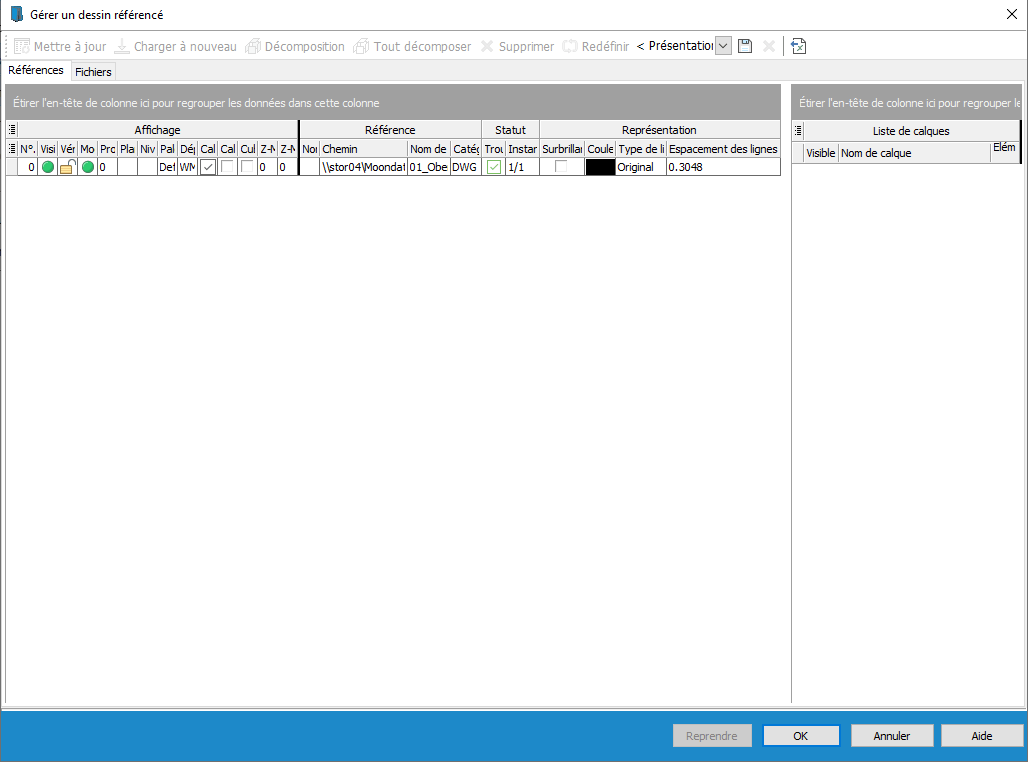Sort by the N°. column header
The height and width of the screenshot is (762, 1028).
pyautogui.click(x=28, y=149)
